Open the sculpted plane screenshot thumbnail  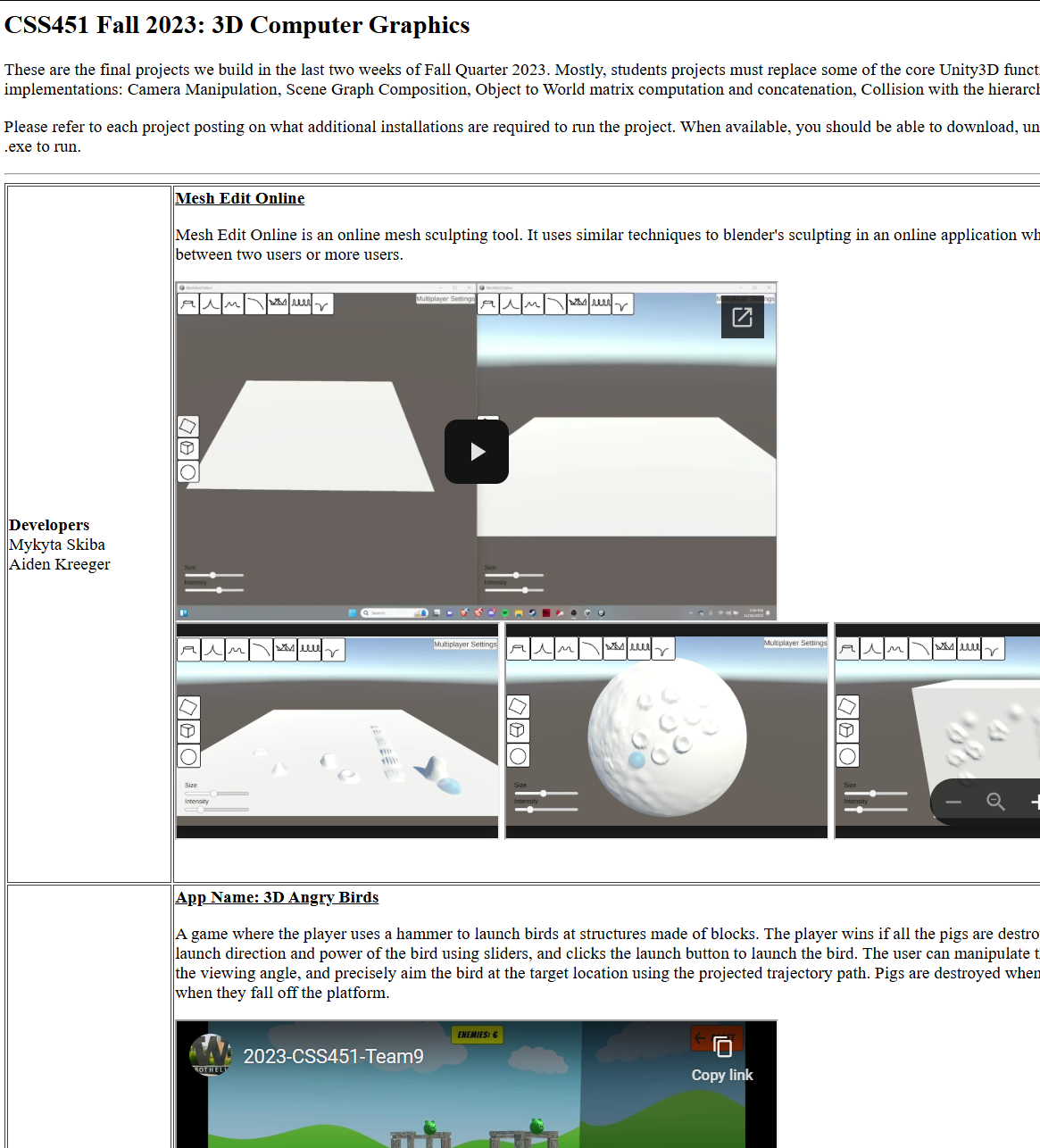point(337,731)
